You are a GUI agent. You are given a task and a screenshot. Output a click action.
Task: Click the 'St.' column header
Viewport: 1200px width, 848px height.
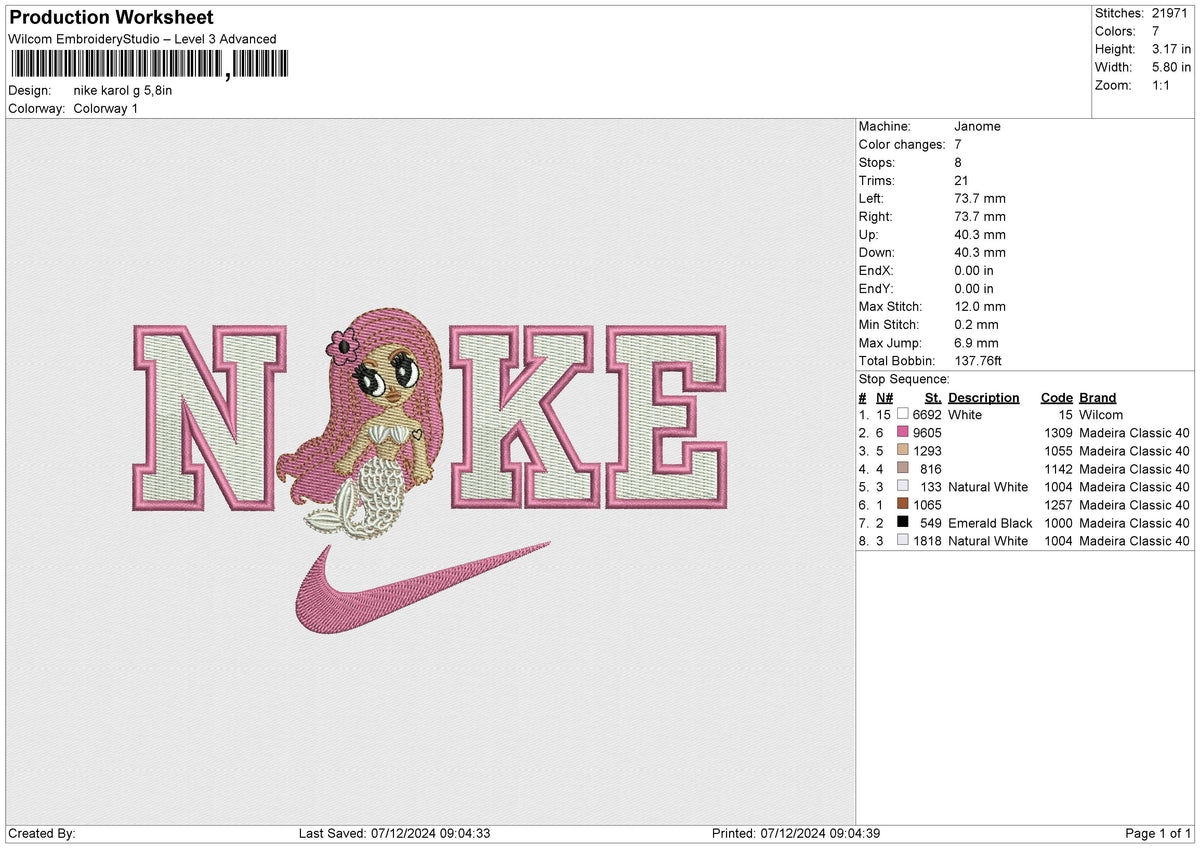933,397
